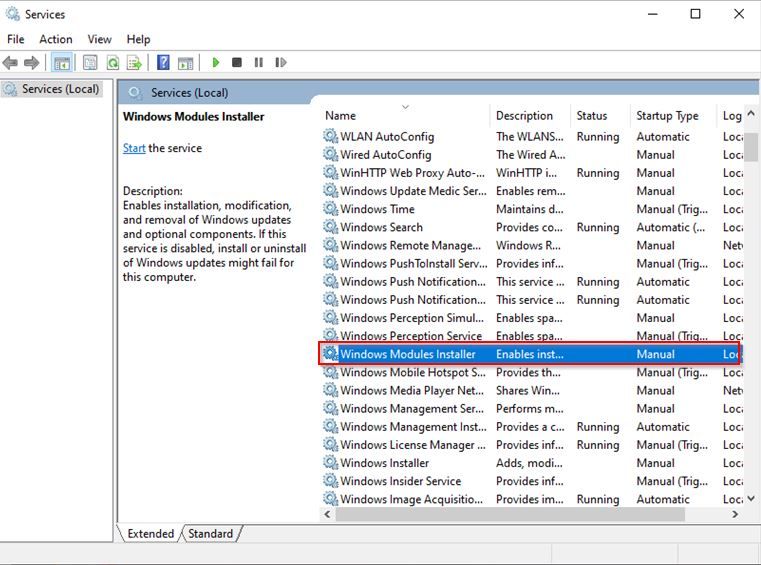The width and height of the screenshot is (761, 565).
Task: Sort by the Startup Type column header
Action: (x=673, y=116)
